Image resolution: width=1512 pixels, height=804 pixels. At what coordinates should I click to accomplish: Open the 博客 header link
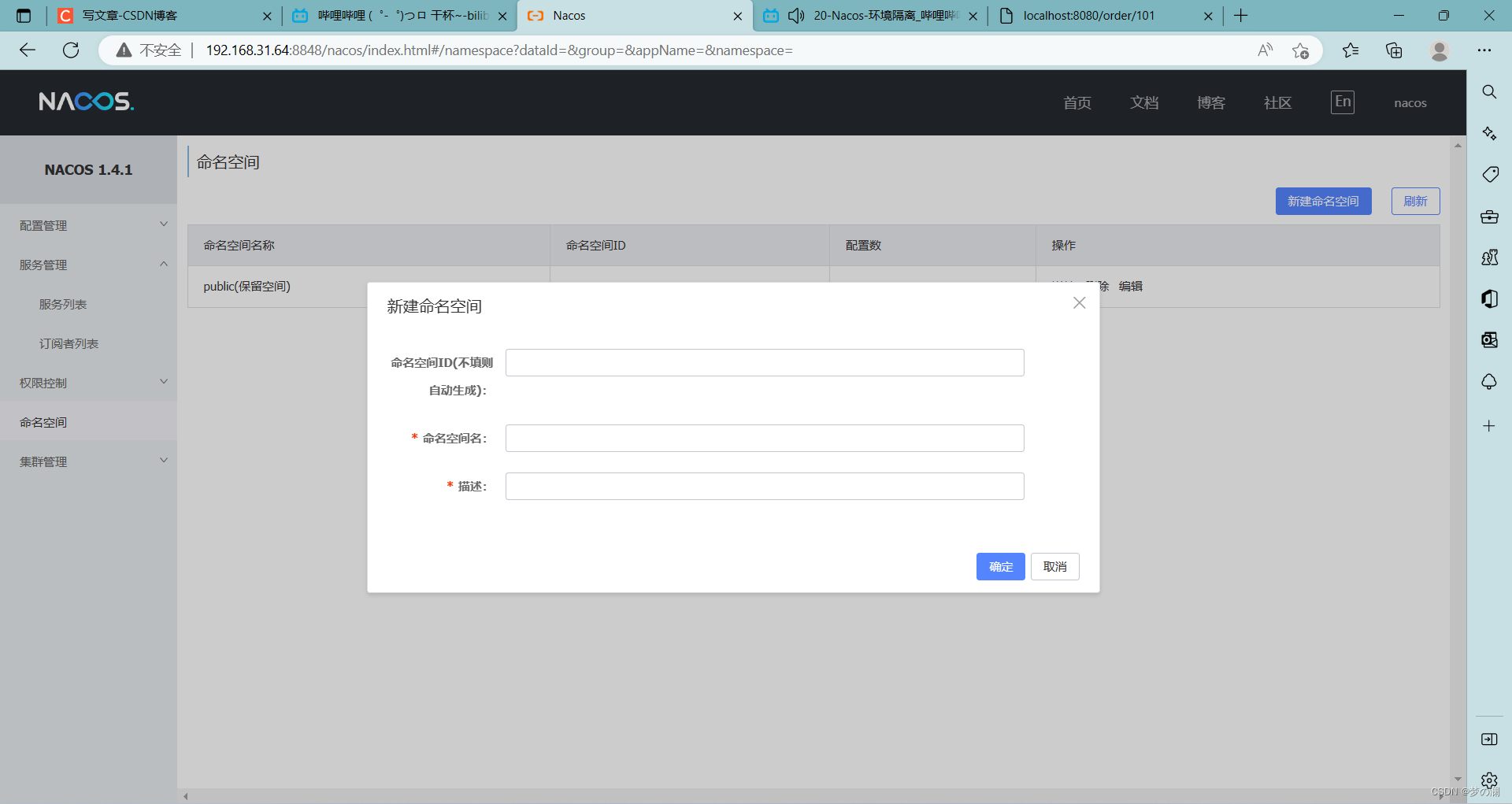coord(1210,102)
